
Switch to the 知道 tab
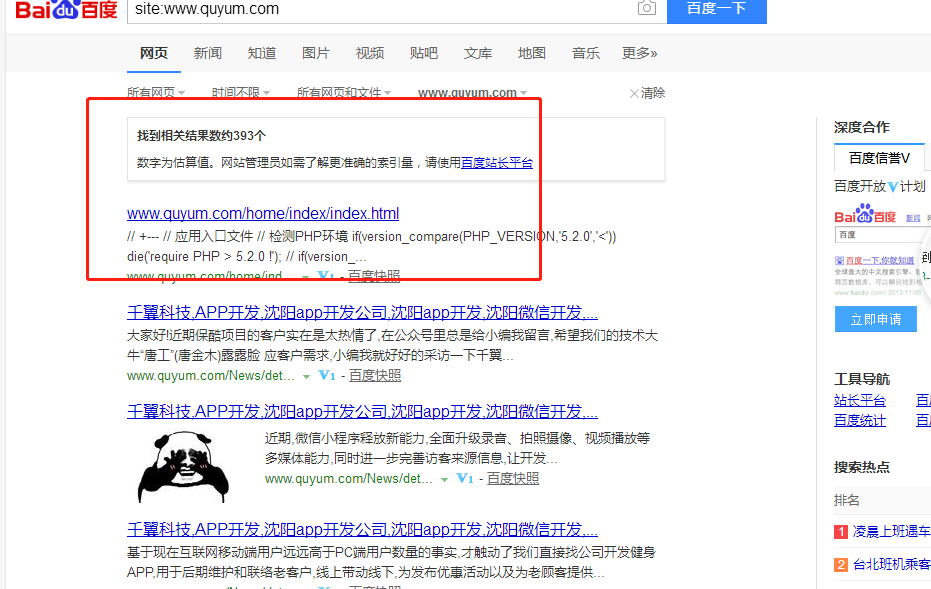[262, 53]
